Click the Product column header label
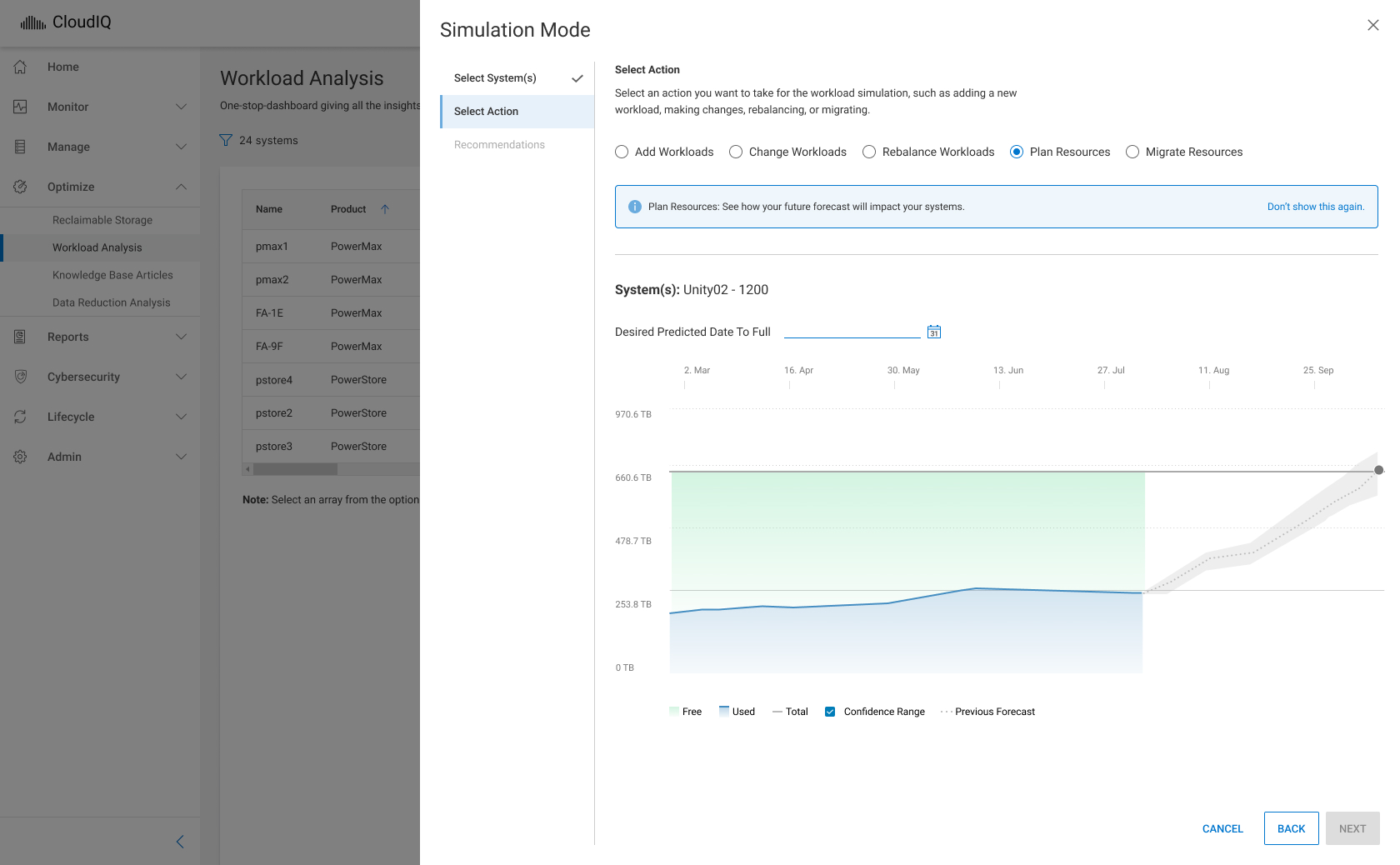This screenshot has width=1400, height=865. (x=348, y=209)
